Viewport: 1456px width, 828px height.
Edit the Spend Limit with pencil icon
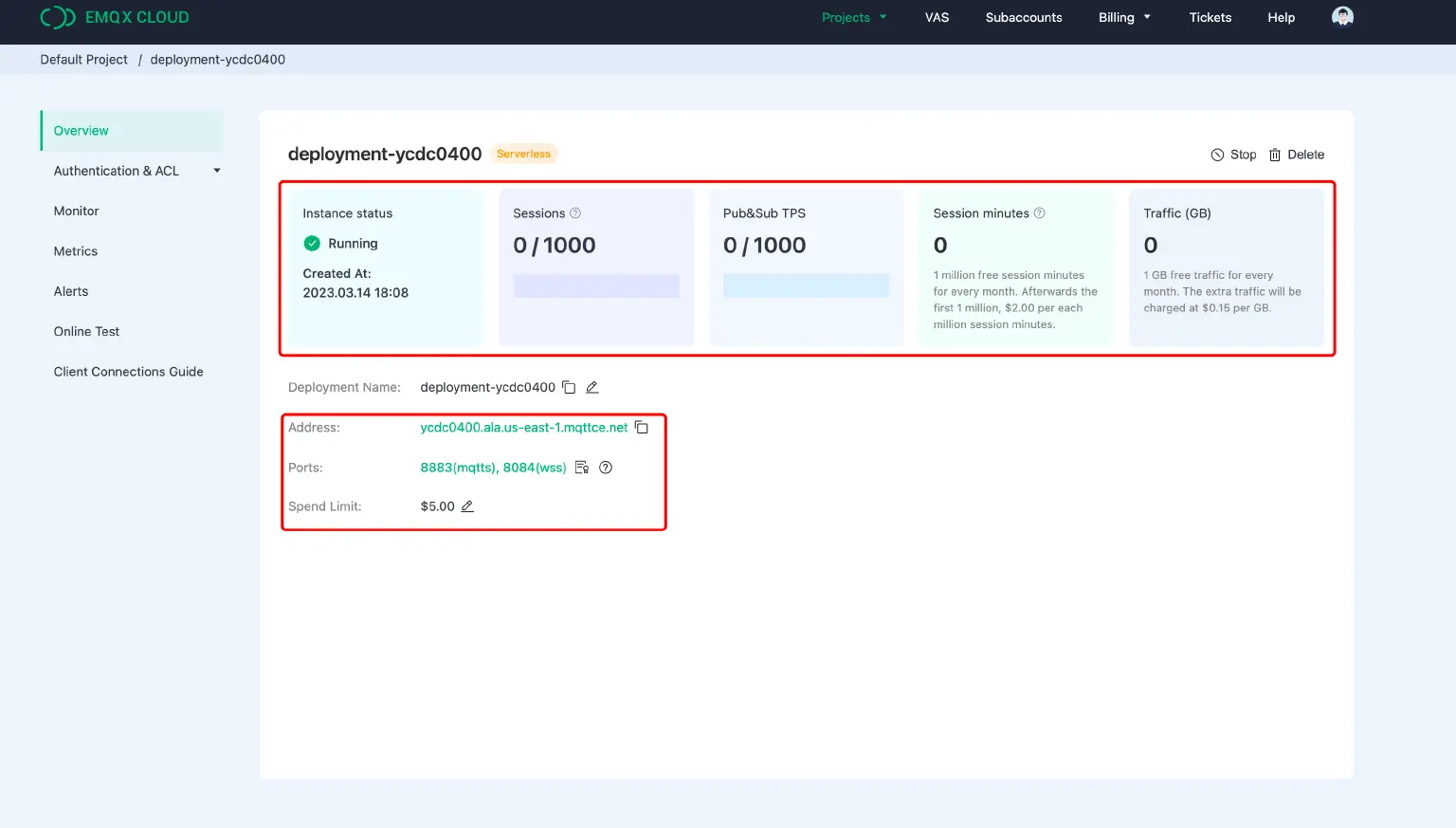(x=467, y=506)
